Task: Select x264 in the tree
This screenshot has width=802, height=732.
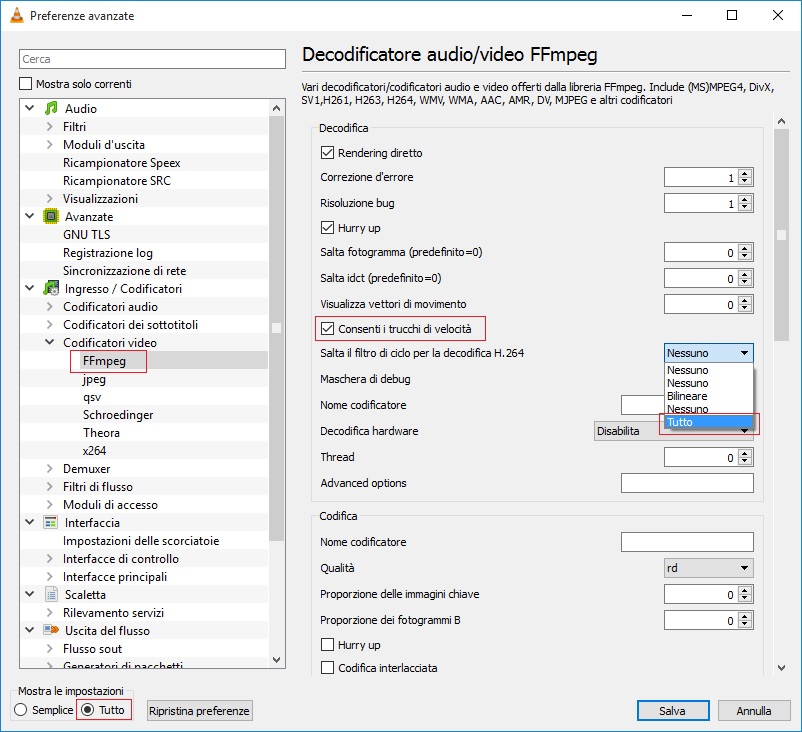Action: coord(94,451)
